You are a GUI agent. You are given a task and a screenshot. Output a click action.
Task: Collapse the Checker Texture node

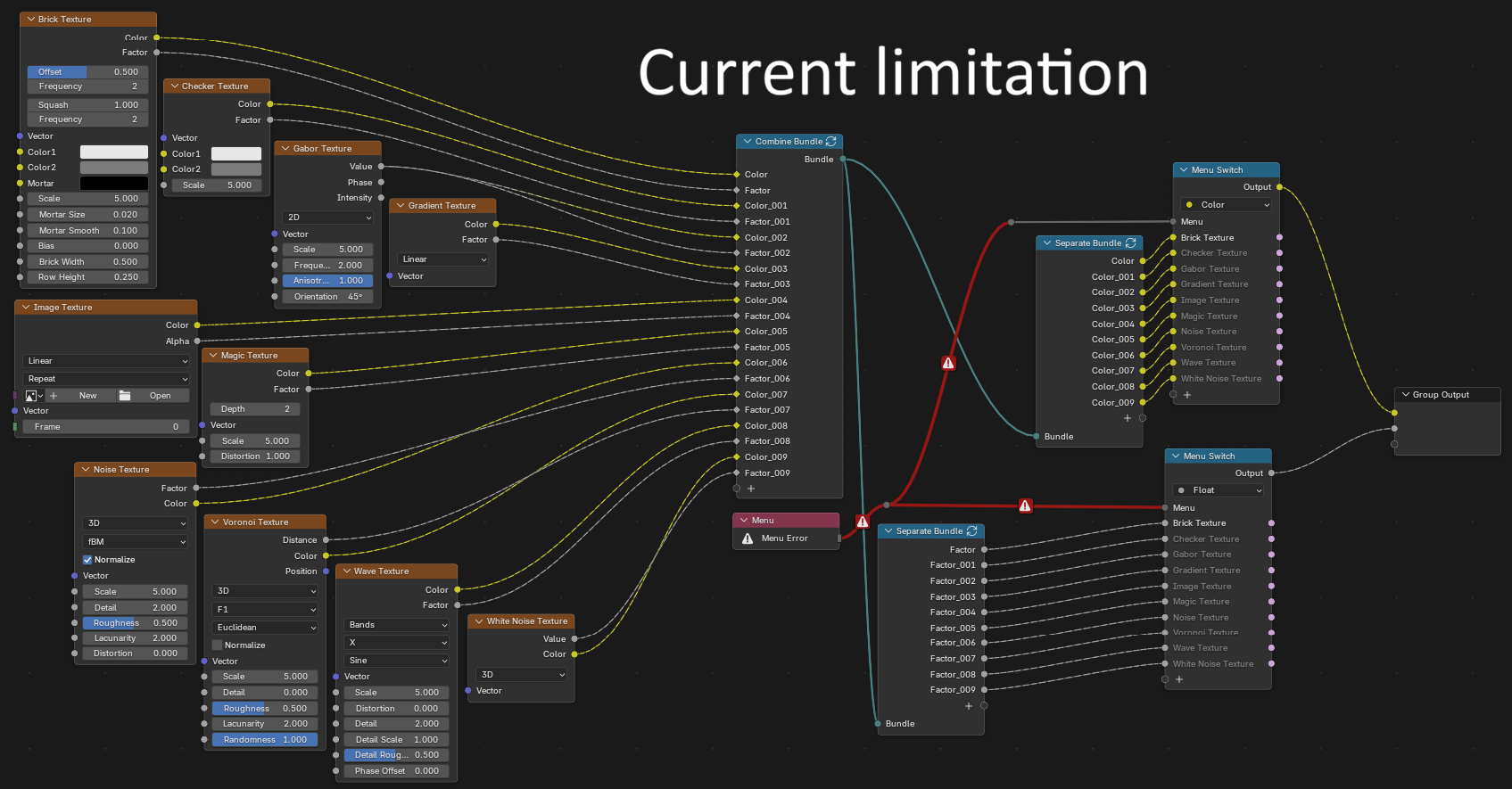tap(175, 86)
